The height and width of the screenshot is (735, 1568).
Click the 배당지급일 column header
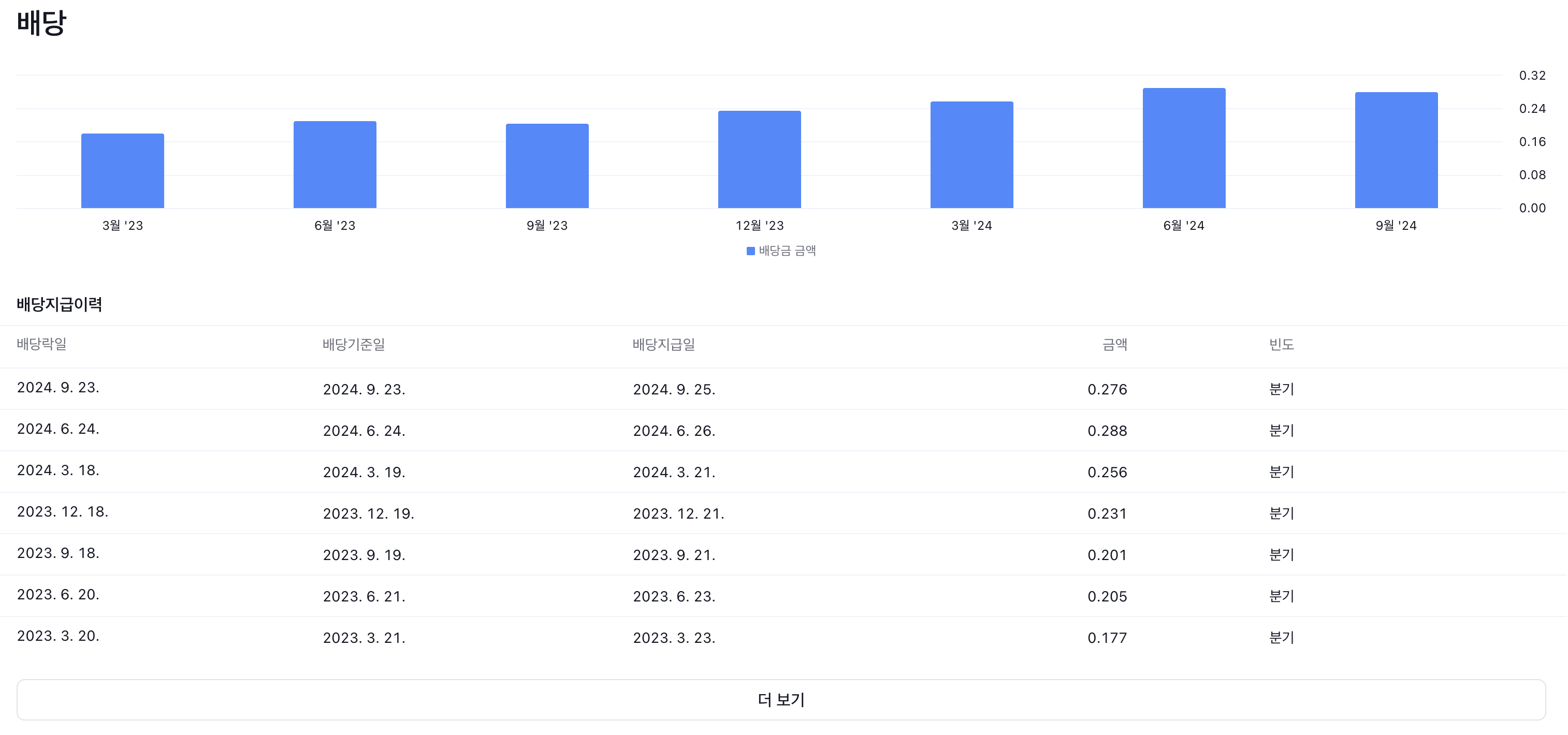(x=663, y=344)
